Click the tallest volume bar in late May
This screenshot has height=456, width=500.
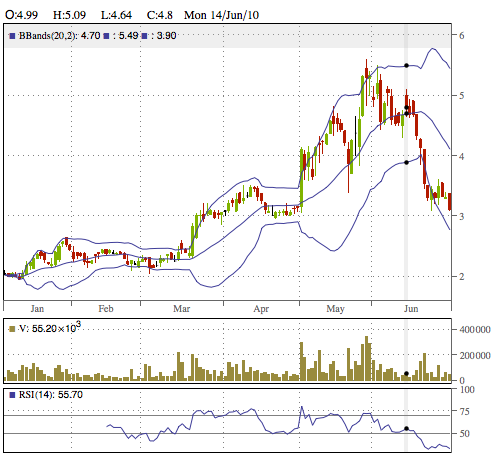(367, 358)
